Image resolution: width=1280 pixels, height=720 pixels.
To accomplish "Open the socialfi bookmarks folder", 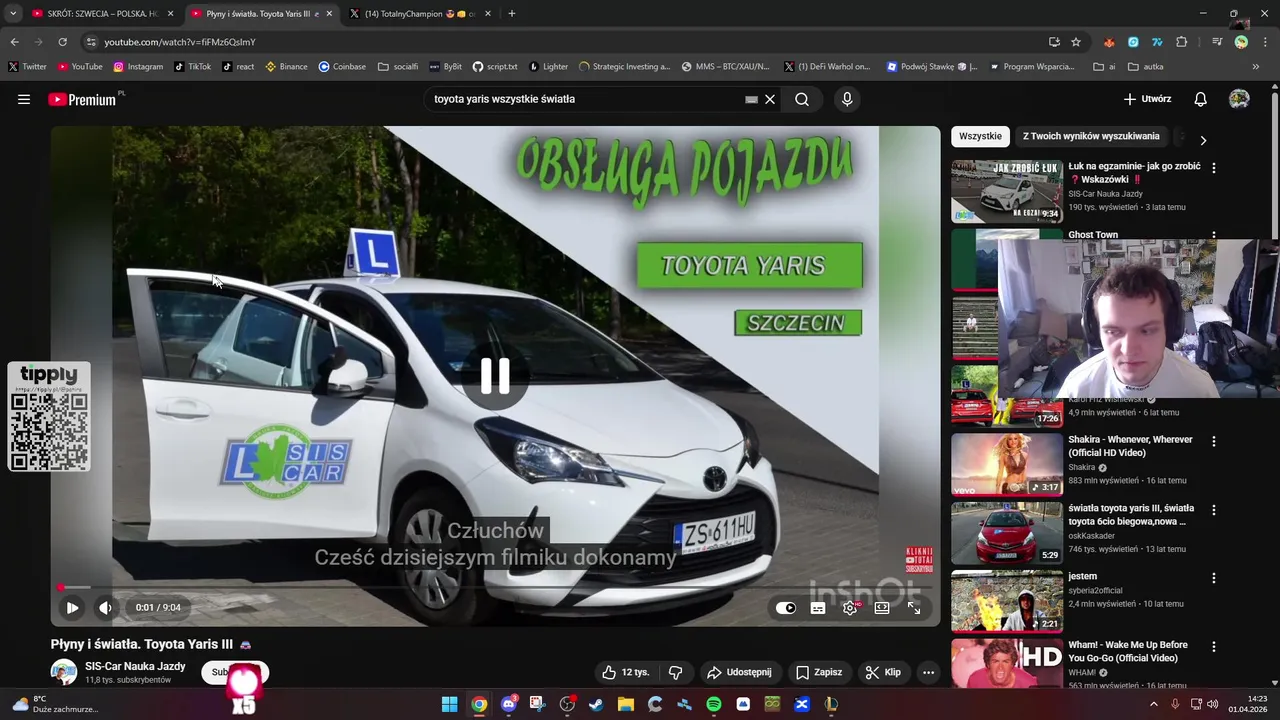I will coord(398,67).
